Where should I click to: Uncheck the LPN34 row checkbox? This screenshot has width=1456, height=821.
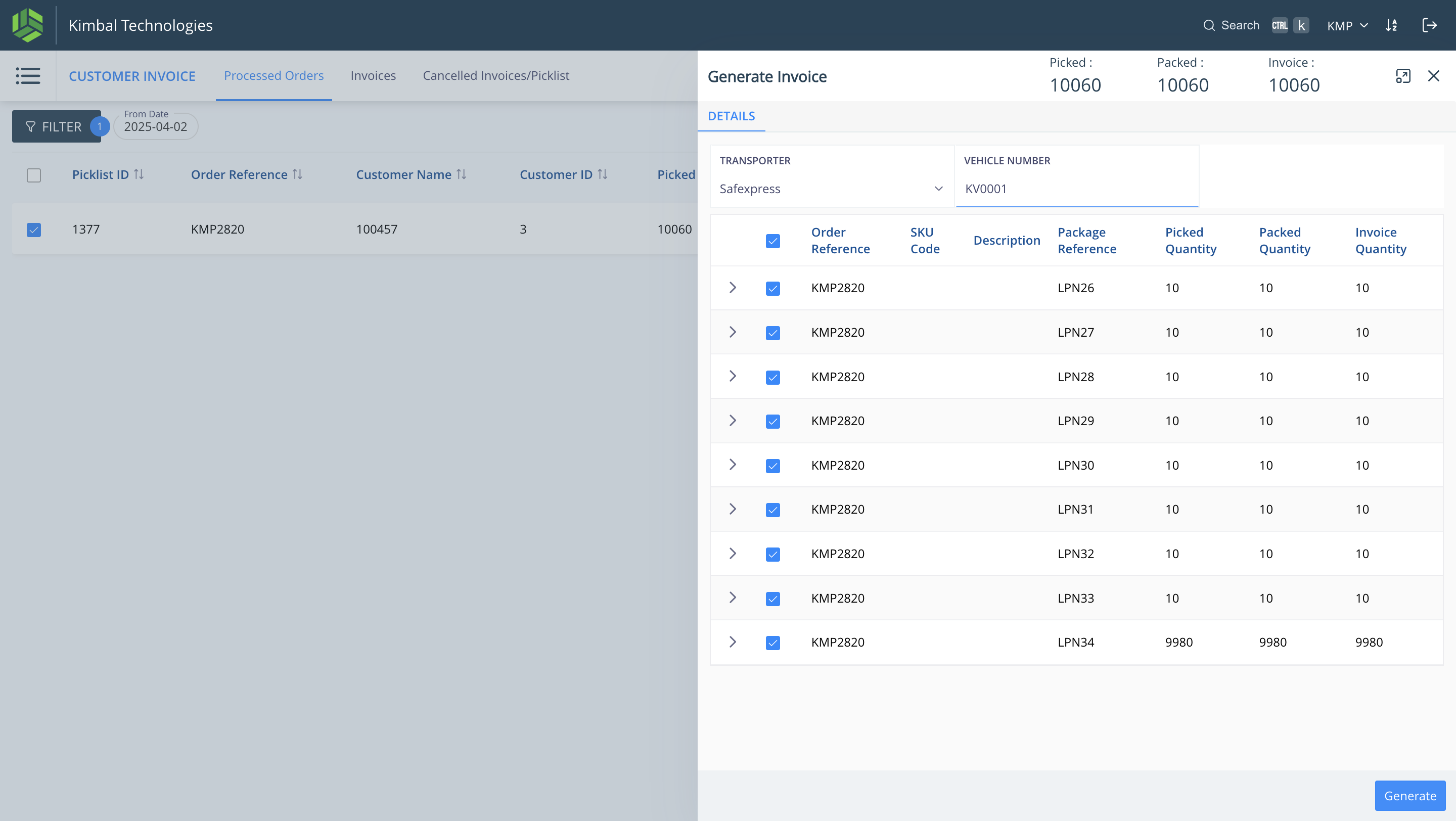click(x=772, y=643)
